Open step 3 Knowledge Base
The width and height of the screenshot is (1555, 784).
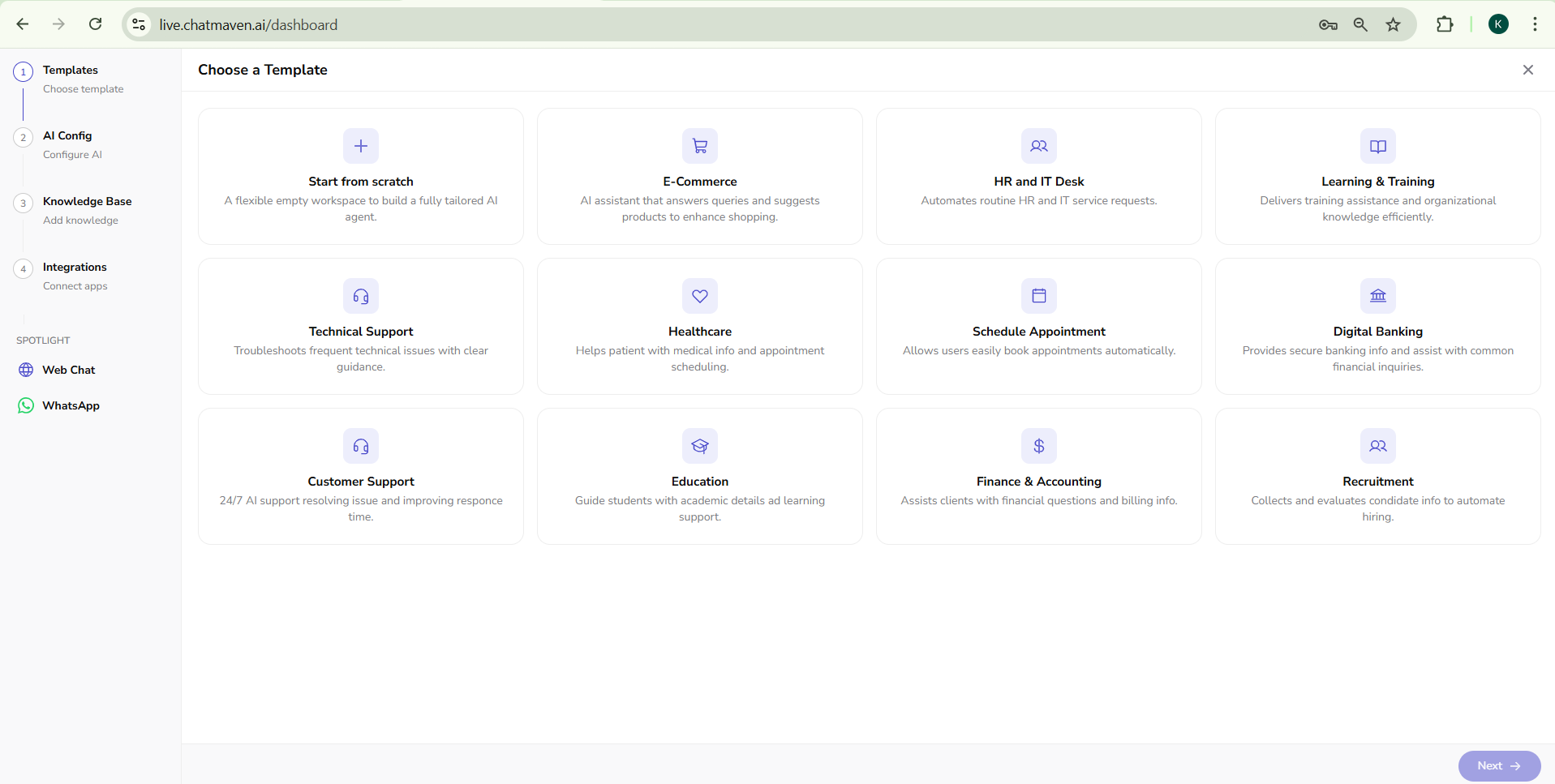(x=87, y=201)
